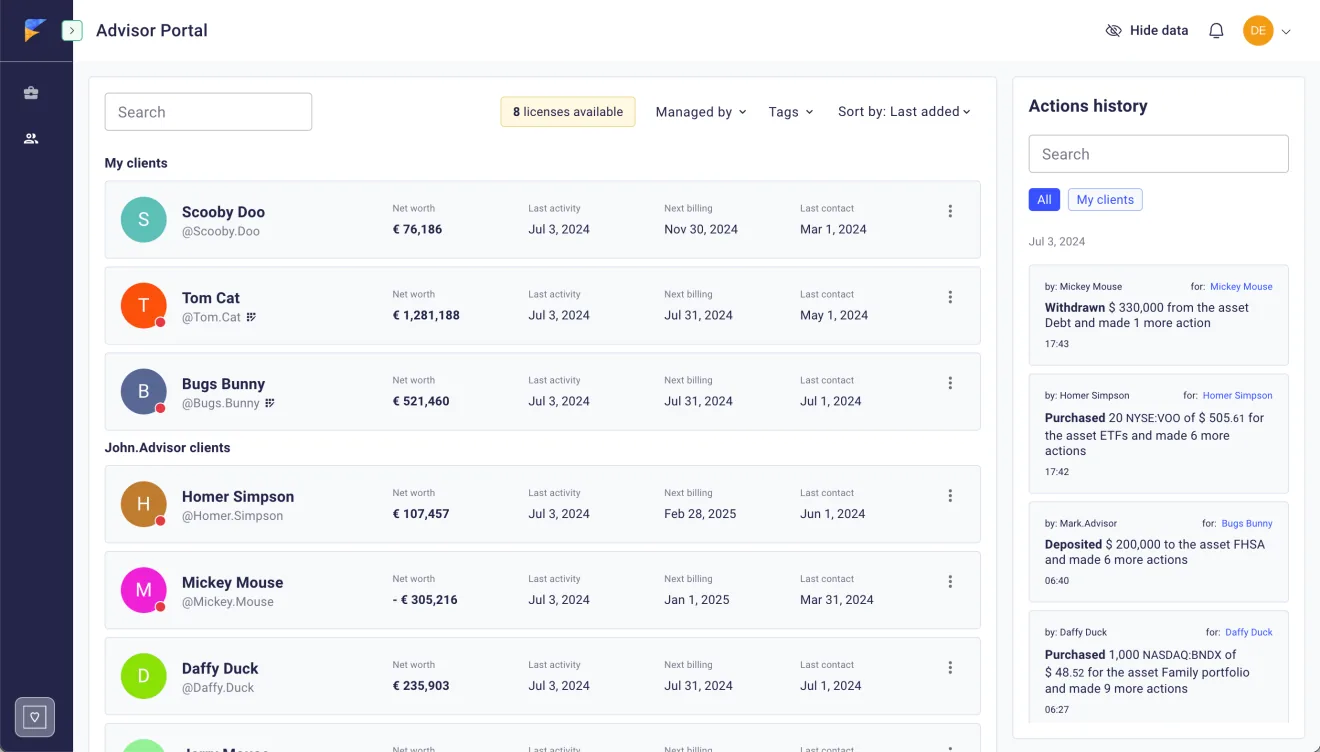Click the heart shield icon at sidebar bottom
The image size is (1320, 752).
click(x=35, y=717)
